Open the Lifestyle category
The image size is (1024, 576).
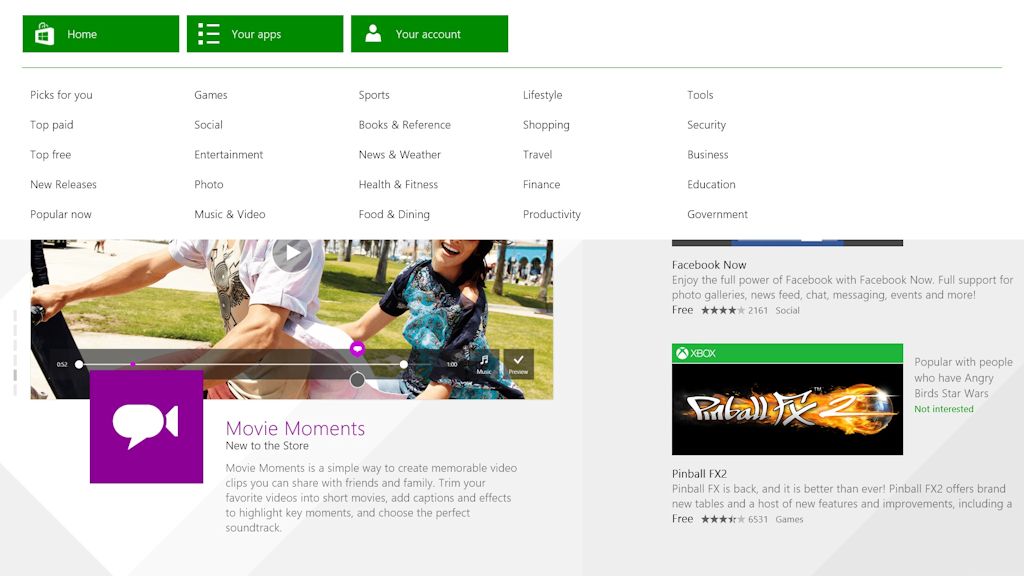[543, 95]
